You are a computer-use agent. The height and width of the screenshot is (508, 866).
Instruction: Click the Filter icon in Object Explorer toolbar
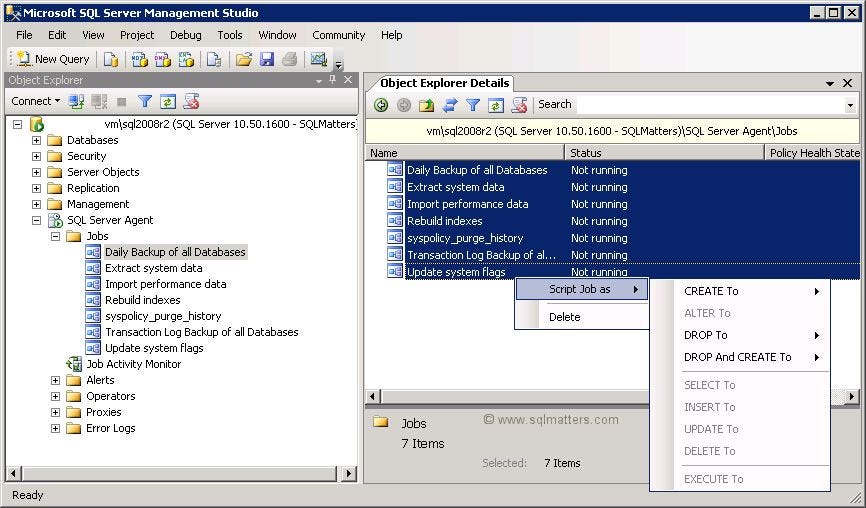(145, 102)
